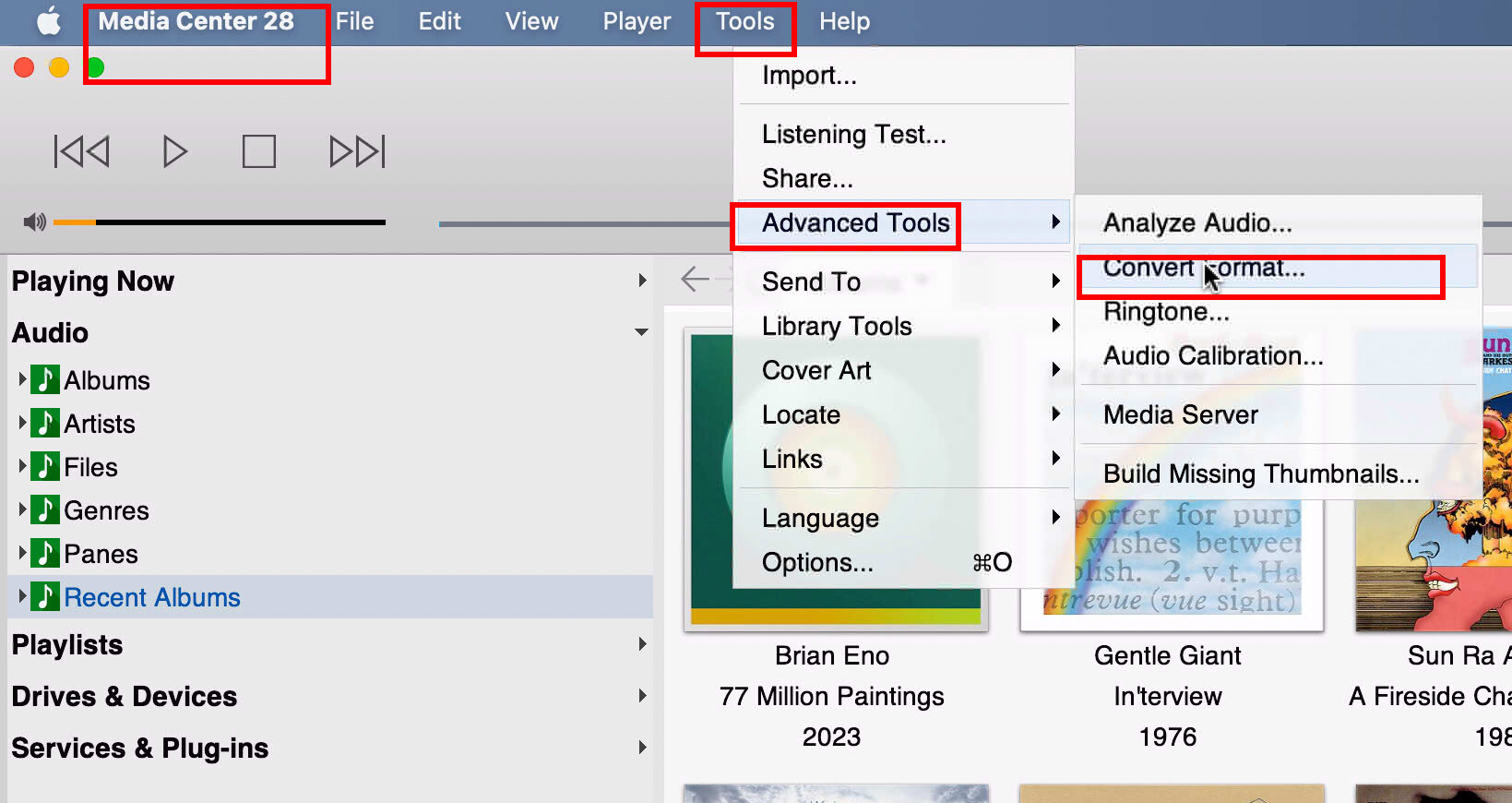This screenshot has height=803, width=1512.
Task: Open the Links submenu
Action: 904,459
